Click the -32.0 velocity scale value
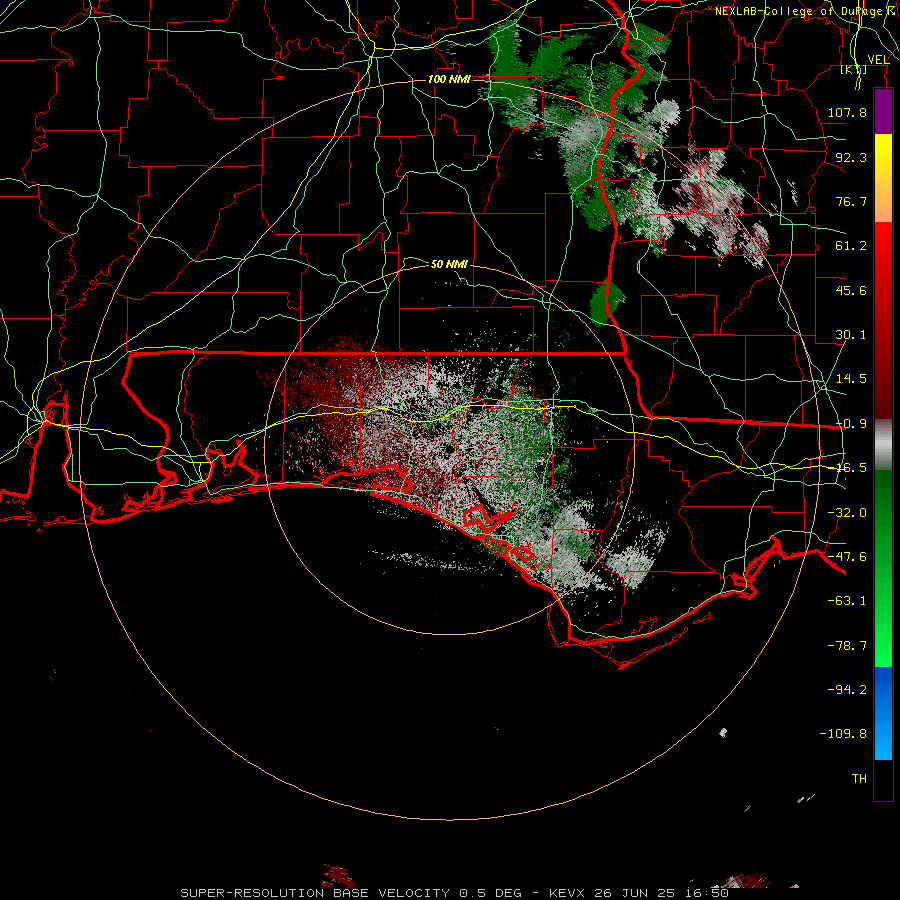900x900 pixels. pos(847,513)
